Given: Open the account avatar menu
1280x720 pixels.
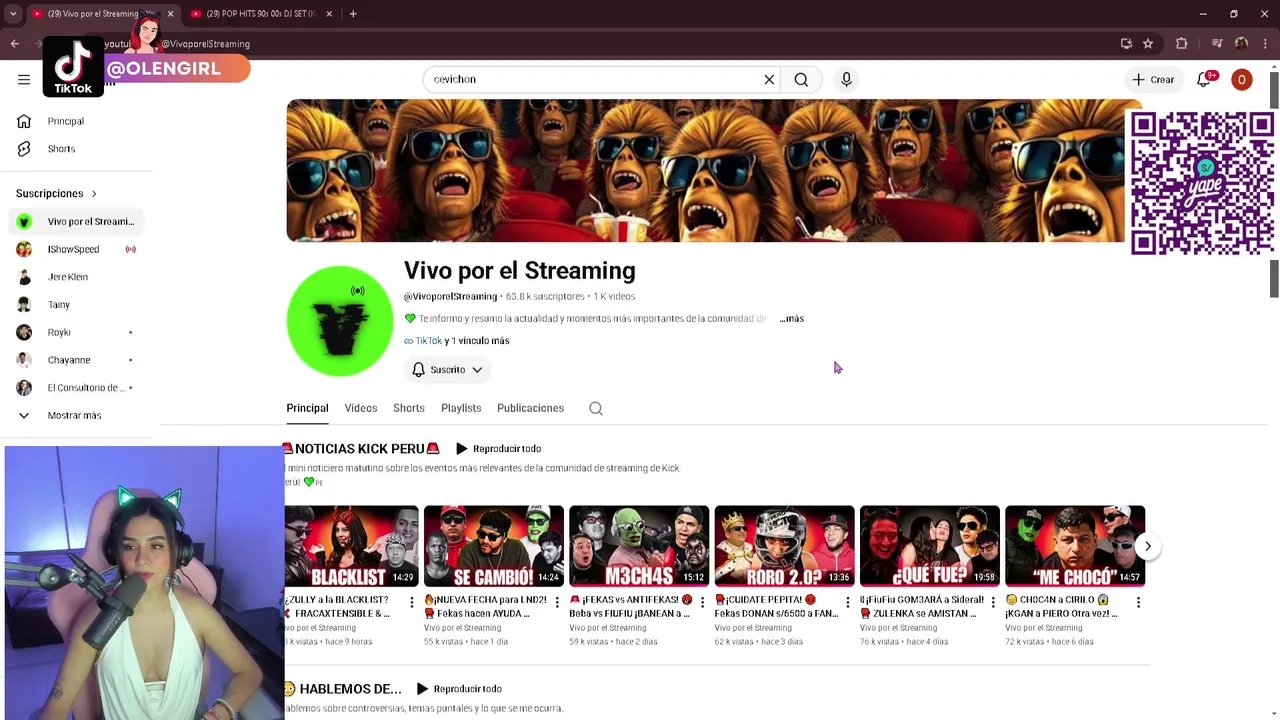Looking at the screenshot, I should click(x=1241, y=80).
